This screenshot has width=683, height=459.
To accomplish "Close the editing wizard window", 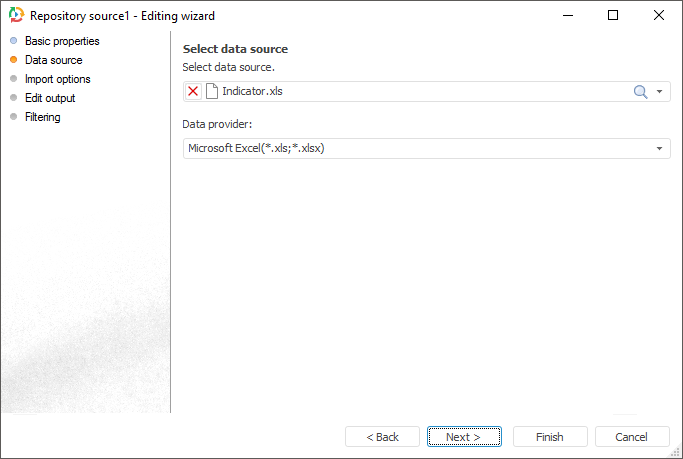I will coord(659,16).
